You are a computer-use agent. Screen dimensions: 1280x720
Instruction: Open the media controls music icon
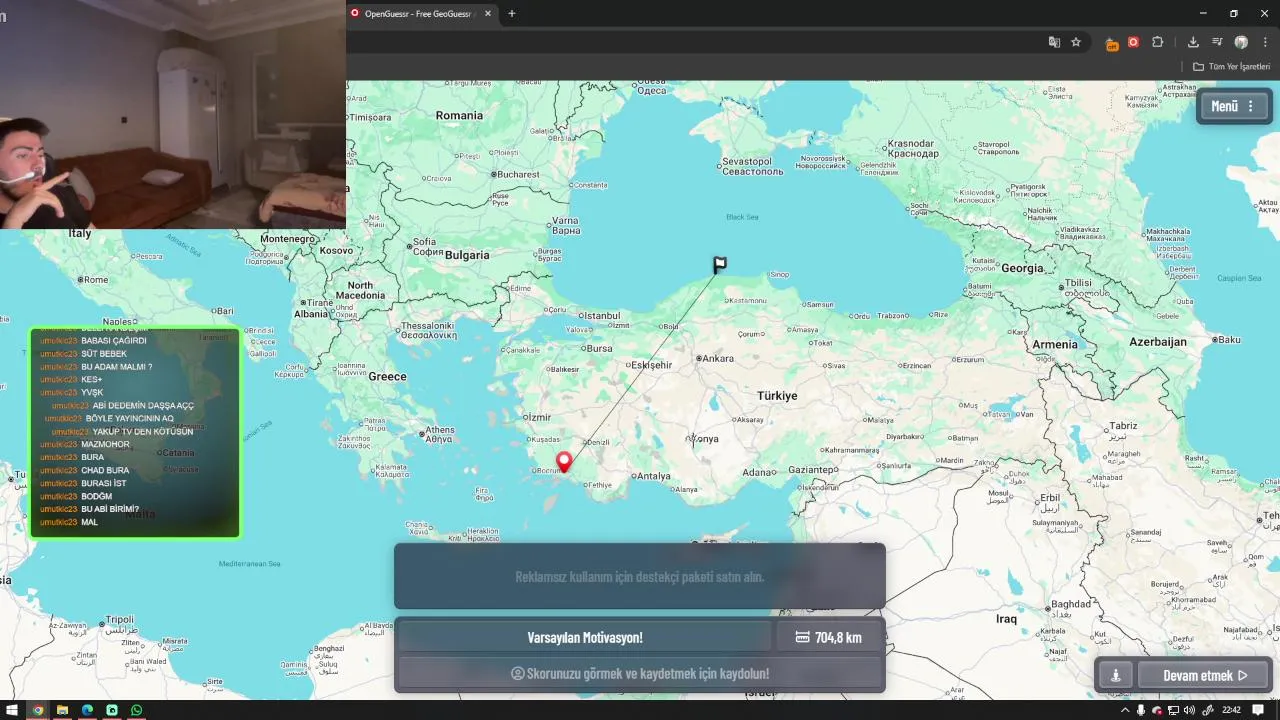(x=1217, y=42)
